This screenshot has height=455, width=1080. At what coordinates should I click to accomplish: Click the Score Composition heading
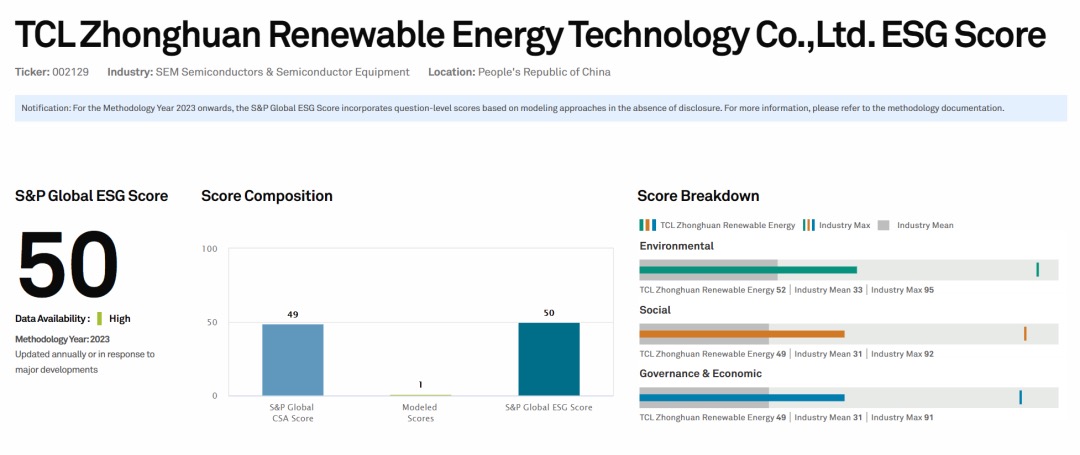click(x=267, y=196)
